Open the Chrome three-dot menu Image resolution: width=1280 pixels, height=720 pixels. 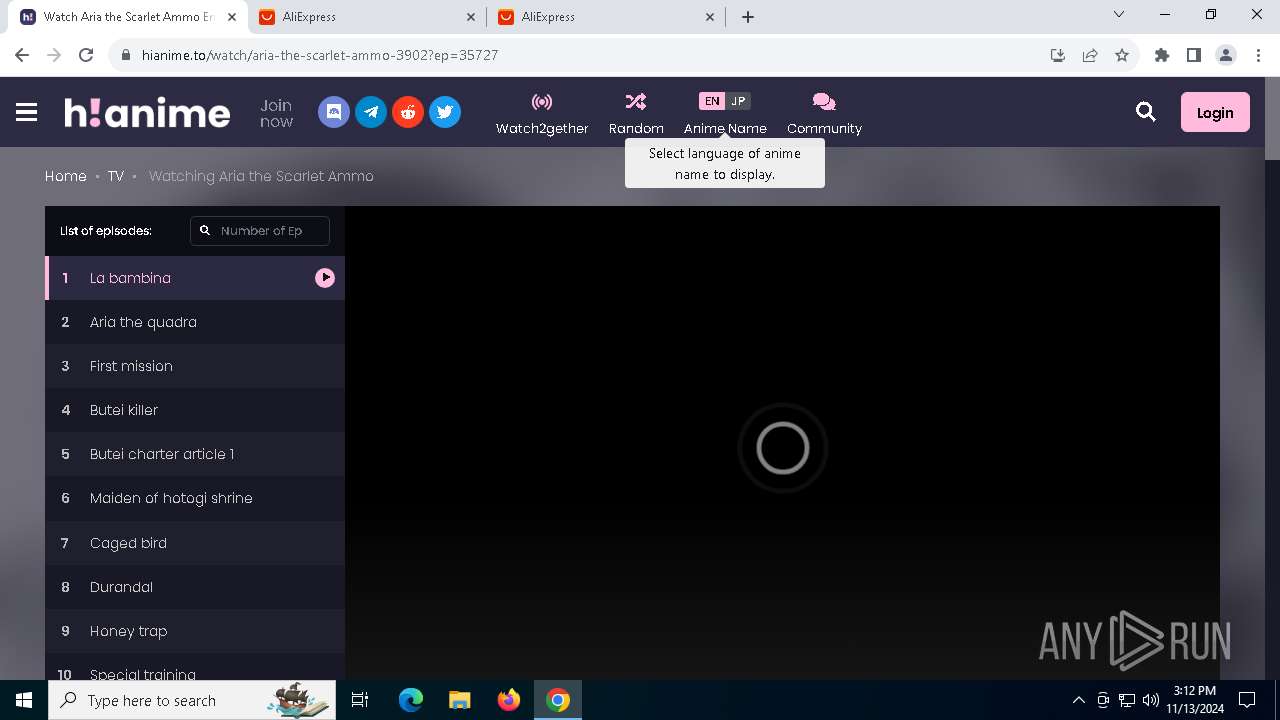[x=1257, y=55]
